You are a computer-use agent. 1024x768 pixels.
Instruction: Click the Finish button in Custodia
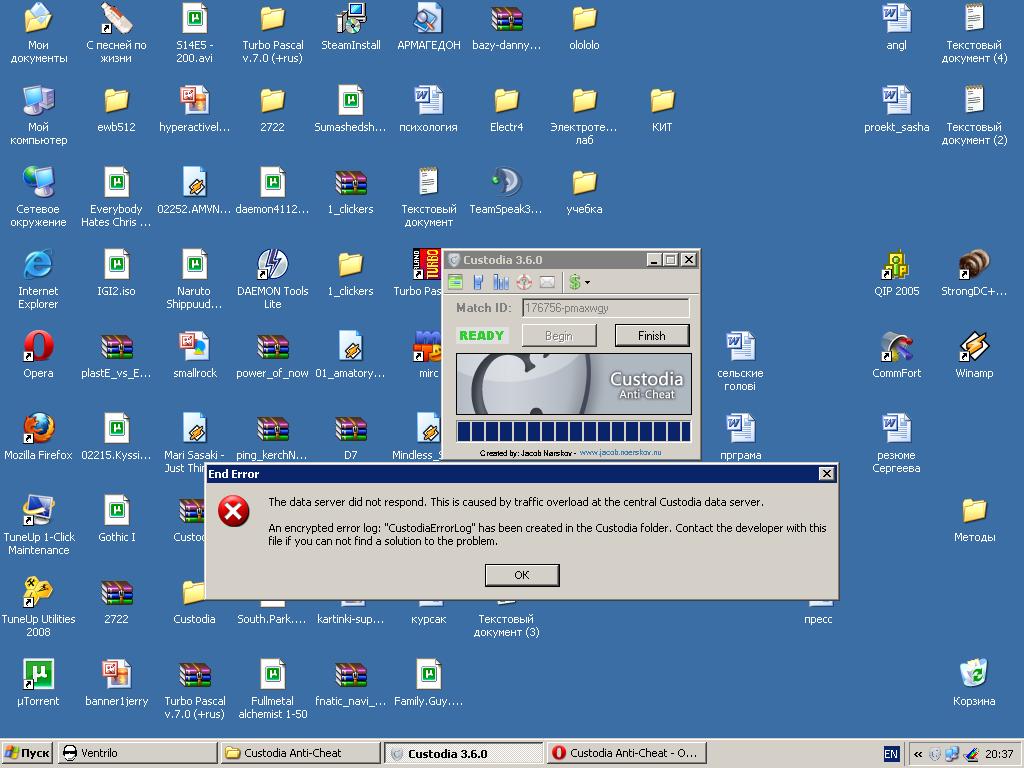[x=652, y=336]
